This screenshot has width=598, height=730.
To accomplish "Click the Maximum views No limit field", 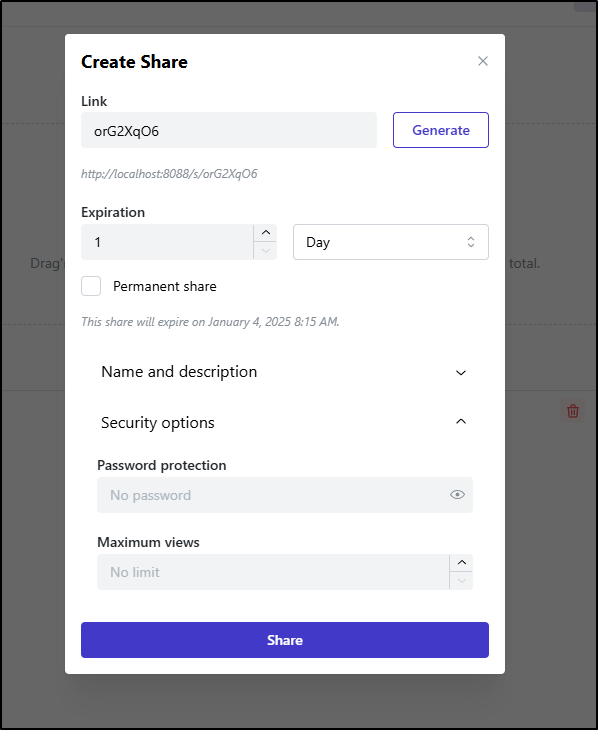I will point(273,572).
